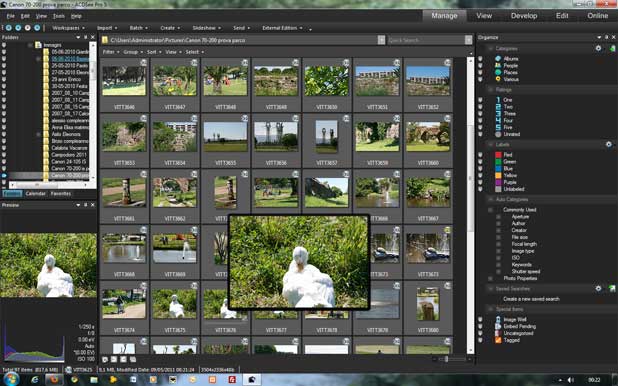
Task: Open the Create toolbar button
Action: coord(170,28)
